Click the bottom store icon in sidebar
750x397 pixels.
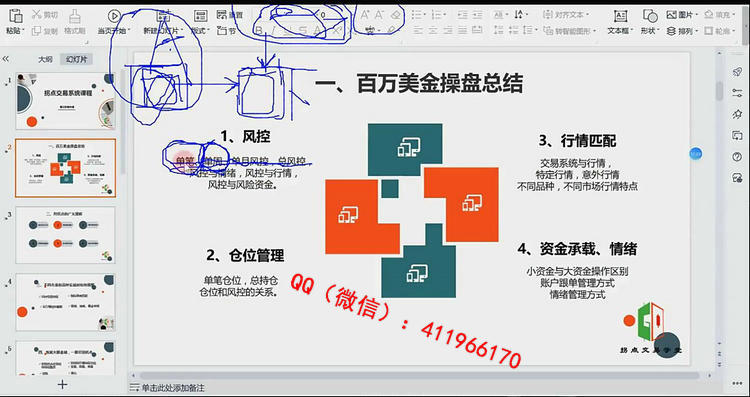coord(737,178)
